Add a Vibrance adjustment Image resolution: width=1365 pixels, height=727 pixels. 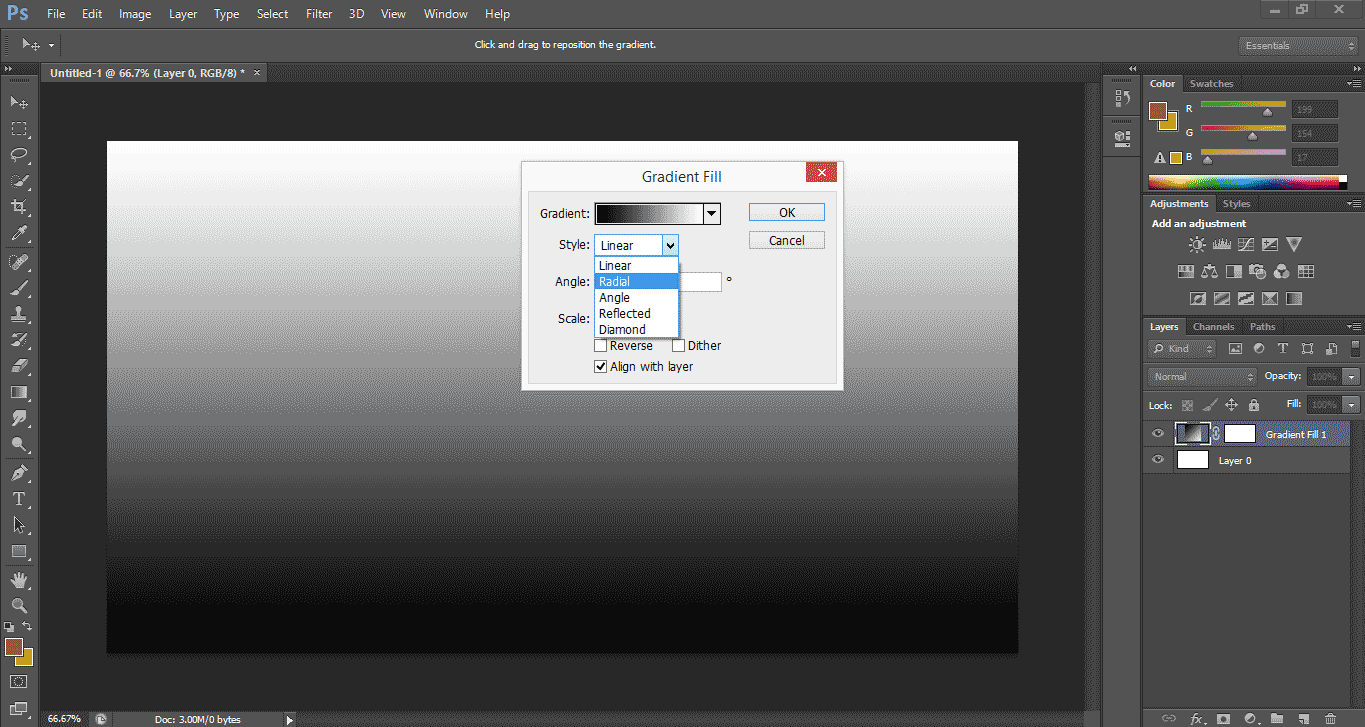tap(1294, 244)
